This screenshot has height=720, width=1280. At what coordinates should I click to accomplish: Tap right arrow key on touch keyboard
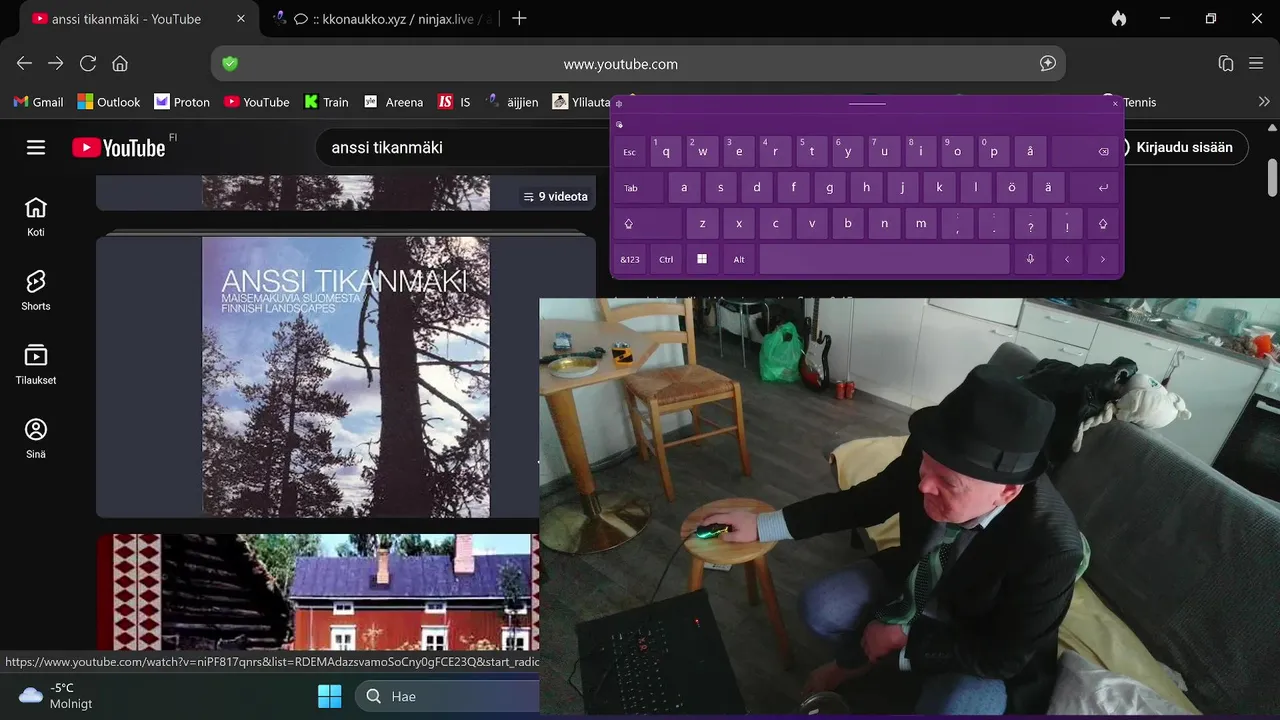coord(1103,259)
